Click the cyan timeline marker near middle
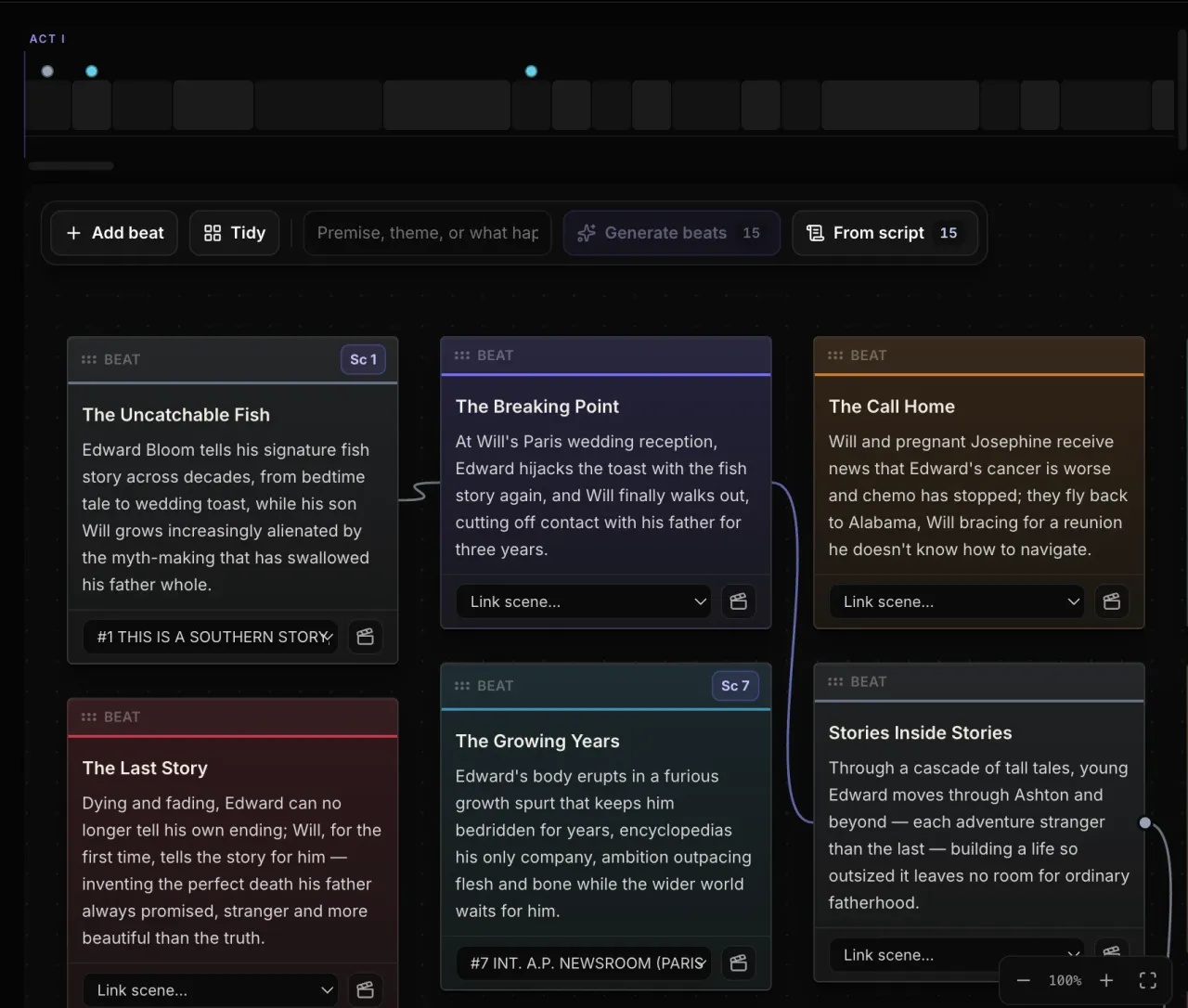1188x1008 pixels. point(531,71)
